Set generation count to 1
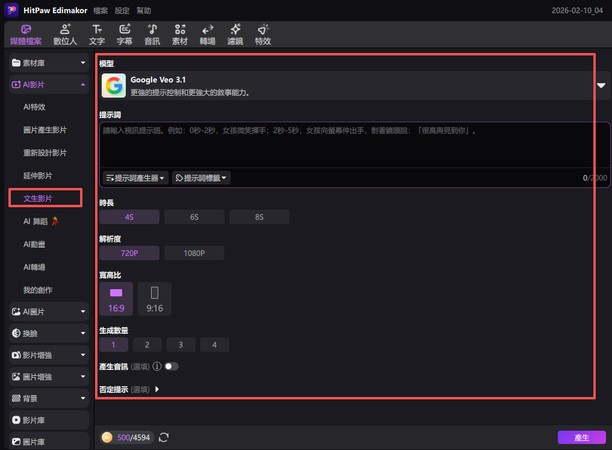The width and height of the screenshot is (612, 450). [x=114, y=345]
